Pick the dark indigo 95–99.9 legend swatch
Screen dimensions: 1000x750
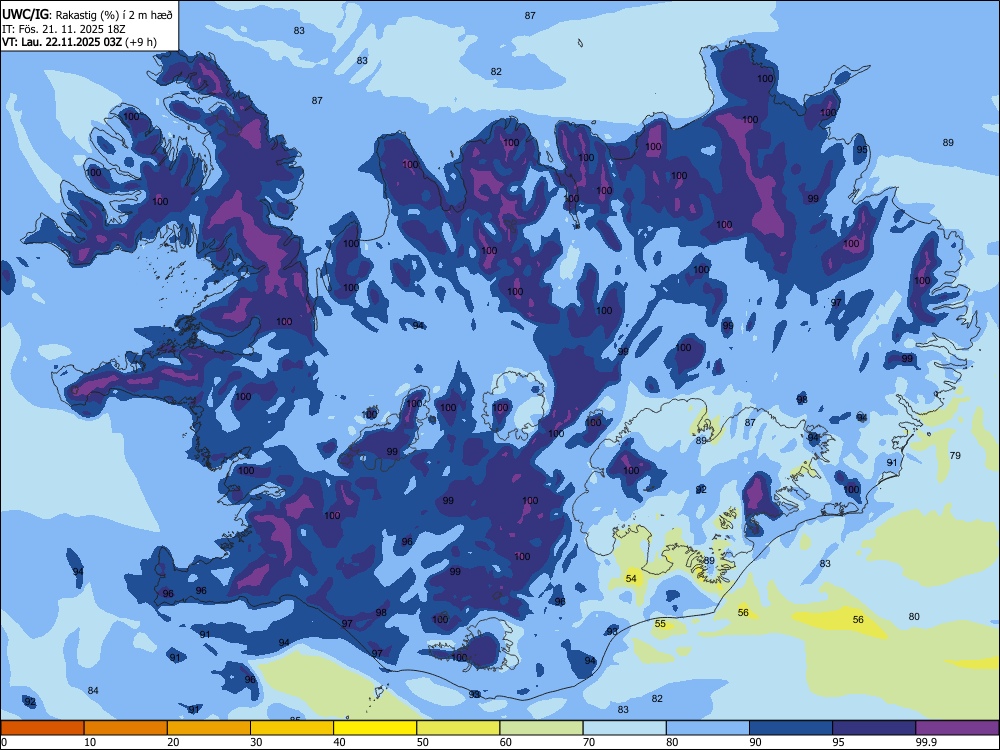pos(874,728)
